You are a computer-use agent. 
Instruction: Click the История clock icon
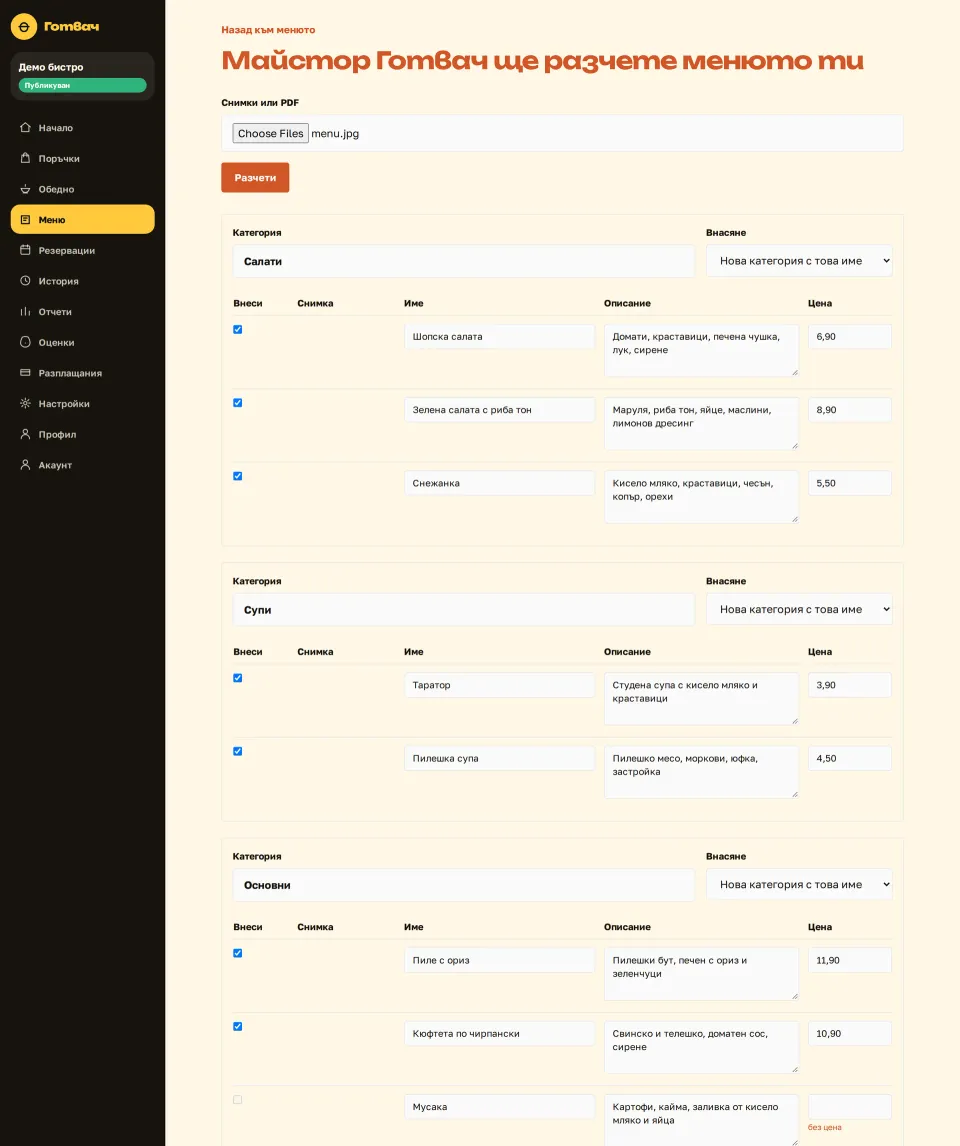26,281
